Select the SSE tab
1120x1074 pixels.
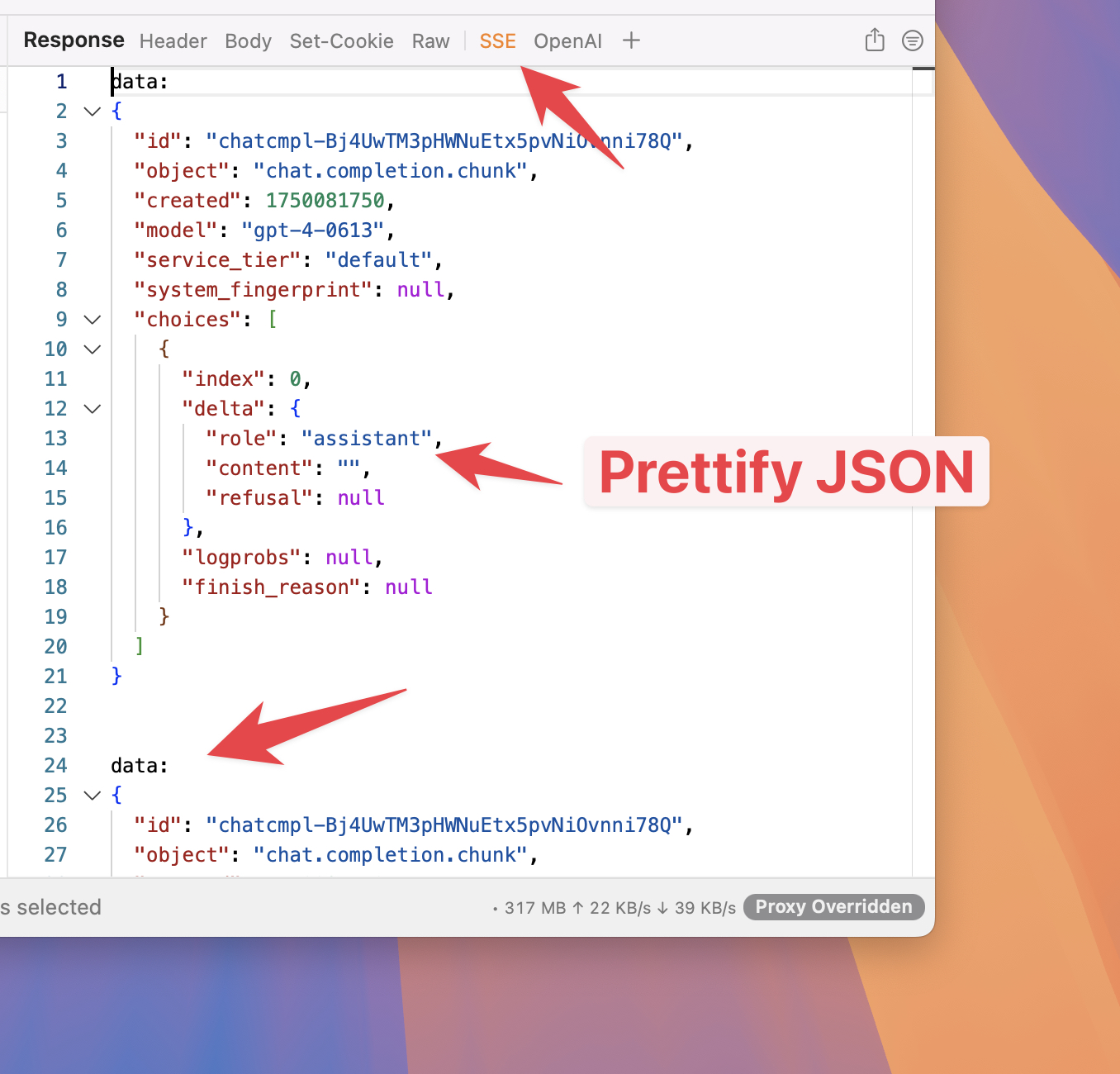pyautogui.click(x=498, y=41)
